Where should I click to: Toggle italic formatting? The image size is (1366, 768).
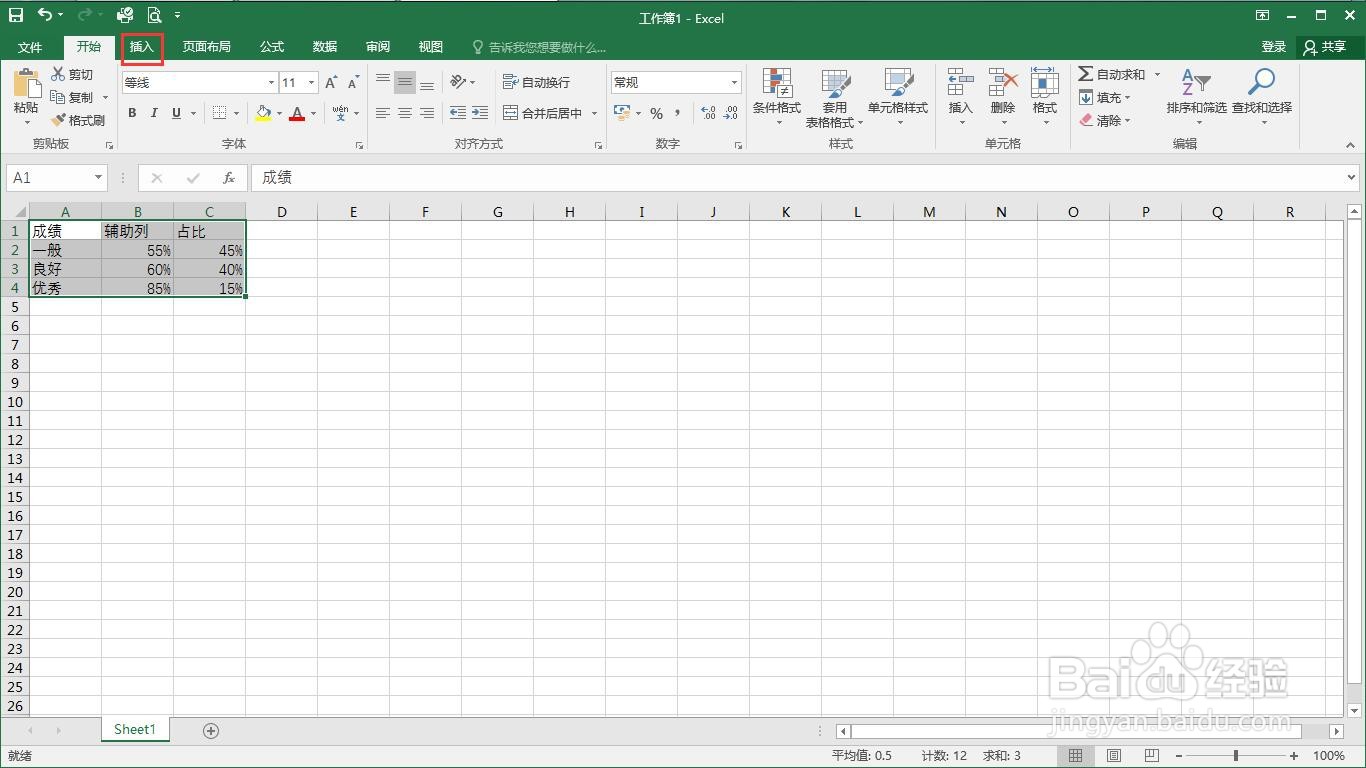tap(154, 113)
